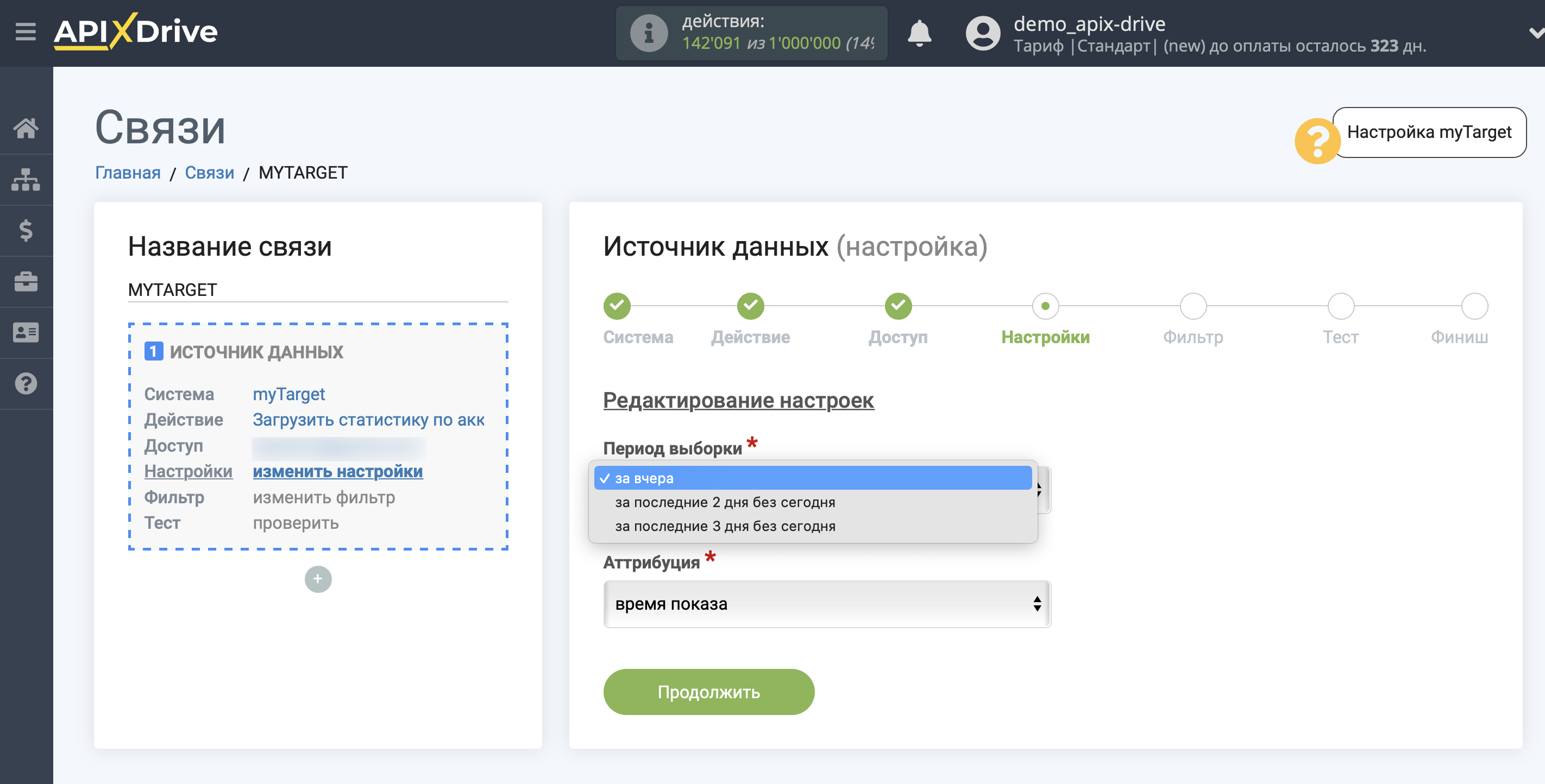
Task: Open the Загрузить статистику по акк action link
Action: tap(368, 420)
